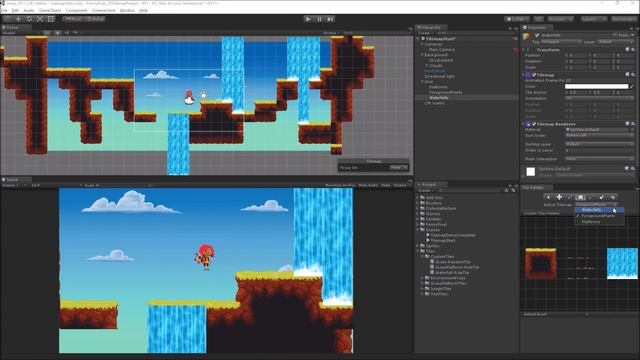Open the Tilemap Renderer gear menu
Viewport: 640px width, 360px height.
[633, 124]
